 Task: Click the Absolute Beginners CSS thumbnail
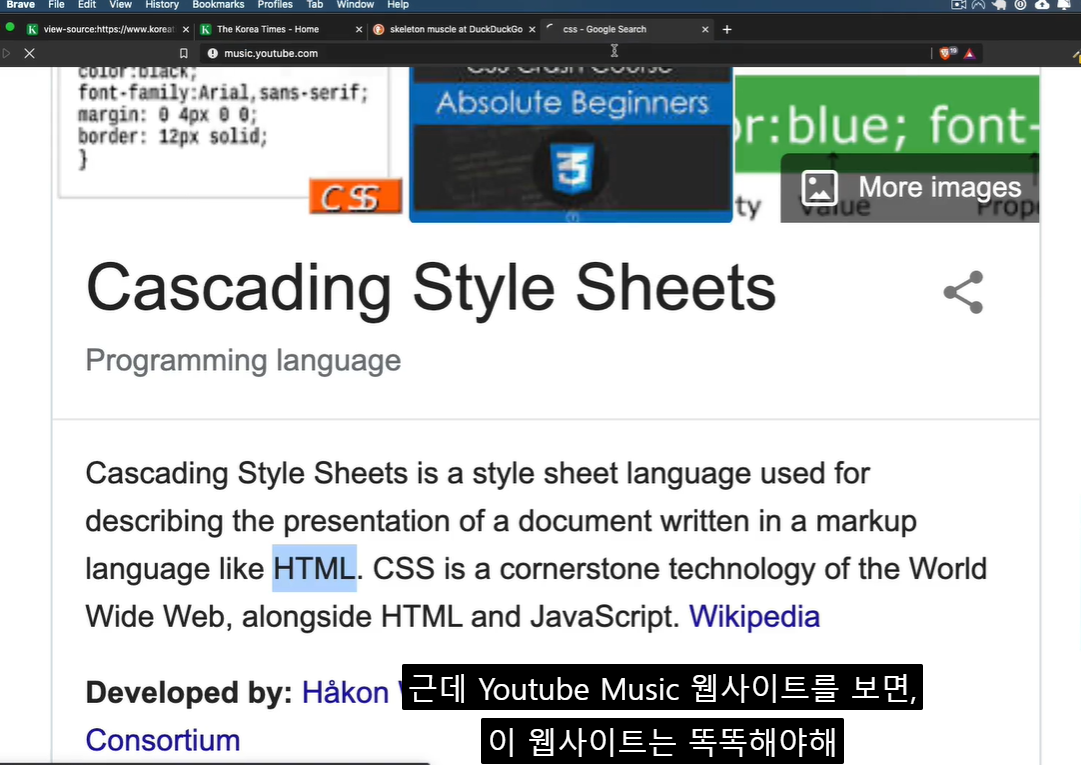[571, 145]
